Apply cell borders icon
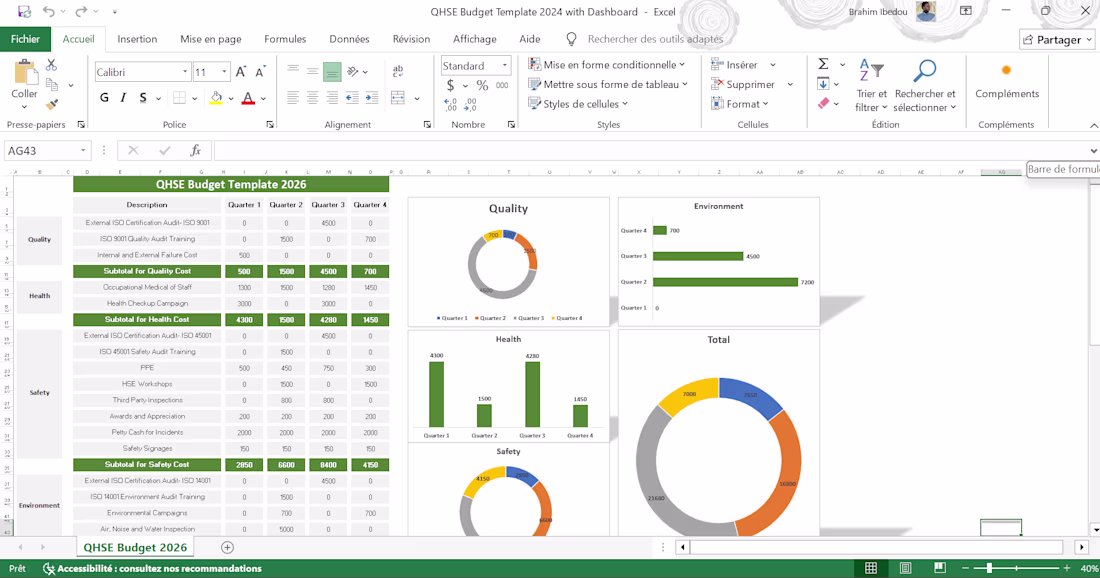This screenshot has height=578, width=1100. (x=180, y=98)
